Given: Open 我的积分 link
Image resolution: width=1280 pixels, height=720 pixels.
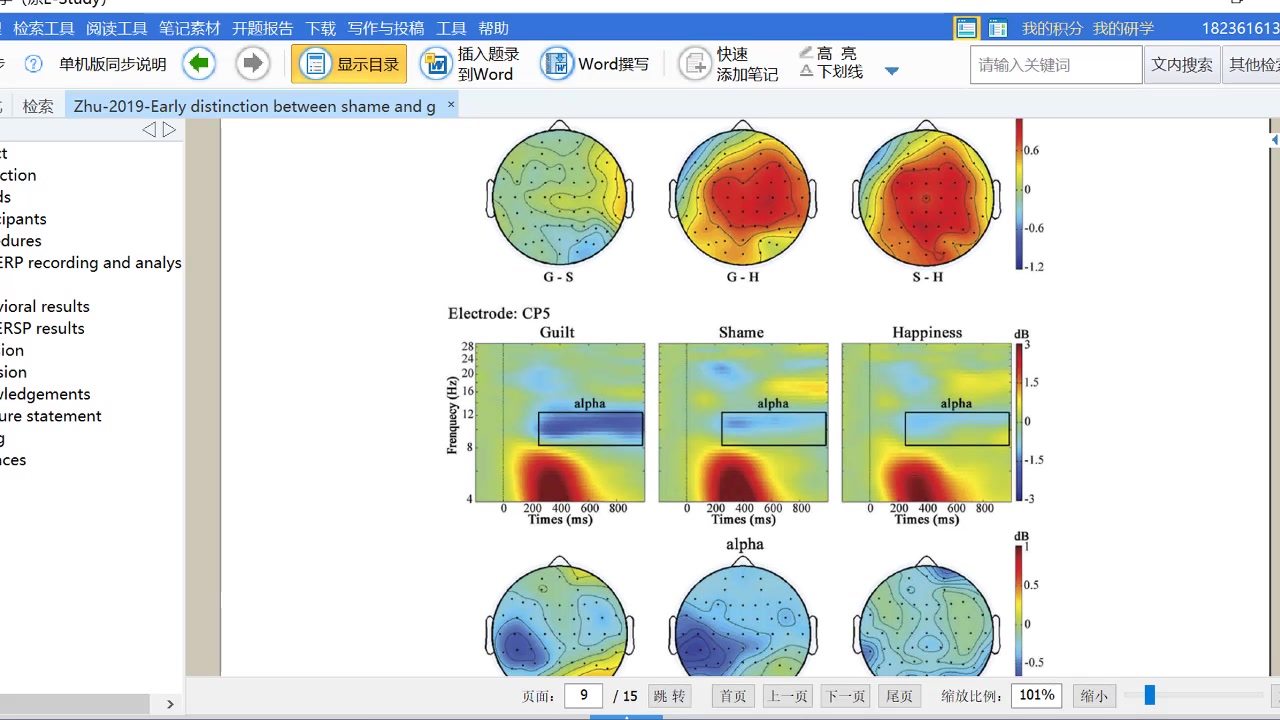Looking at the screenshot, I should pos(1052,28).
